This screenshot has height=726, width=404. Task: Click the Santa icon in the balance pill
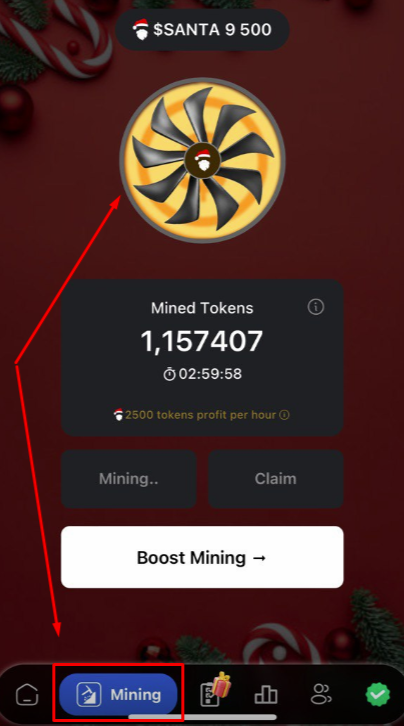click(141, 30)
